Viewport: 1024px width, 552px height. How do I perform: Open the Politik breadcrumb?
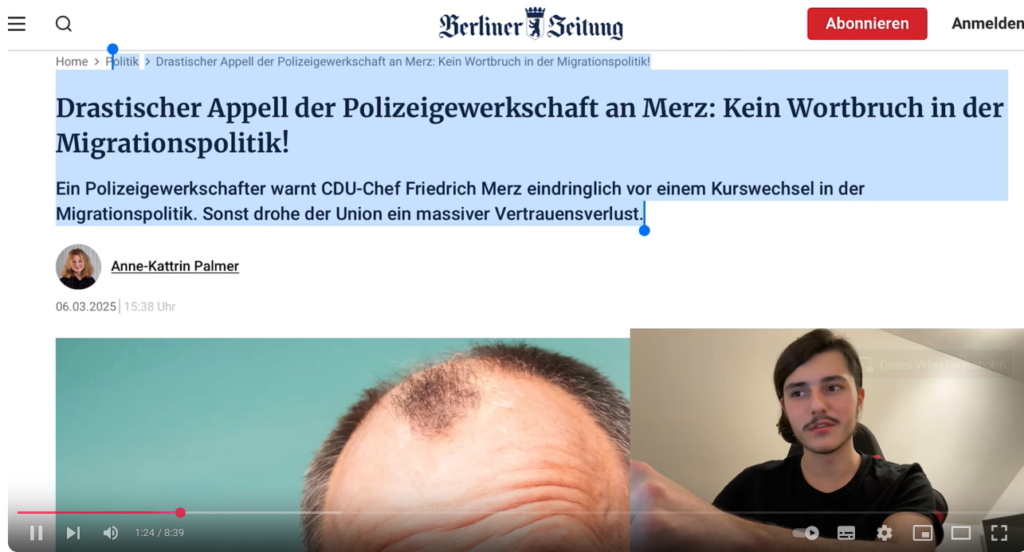[x=123, y=61]
